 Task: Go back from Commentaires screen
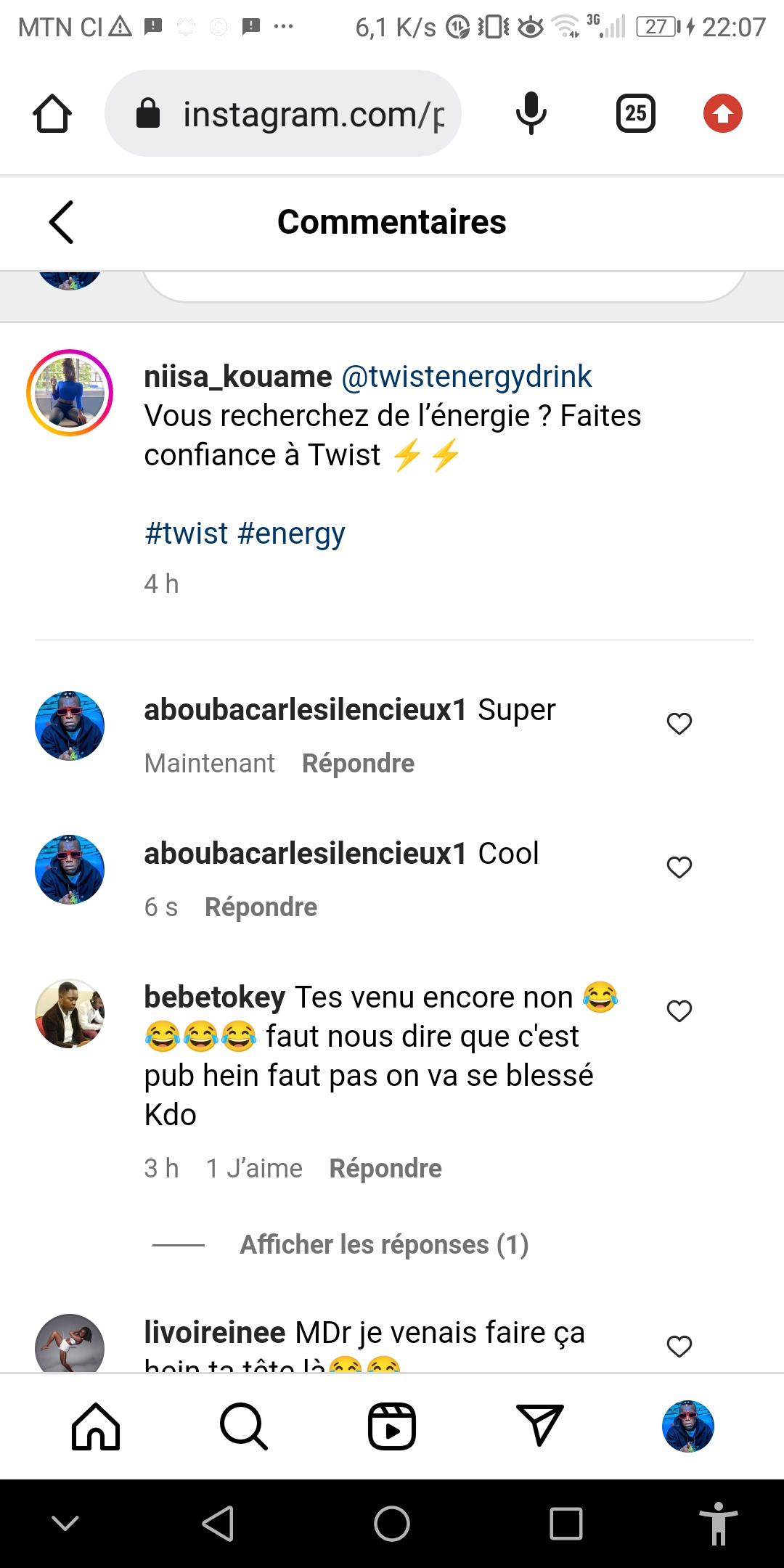62,222
